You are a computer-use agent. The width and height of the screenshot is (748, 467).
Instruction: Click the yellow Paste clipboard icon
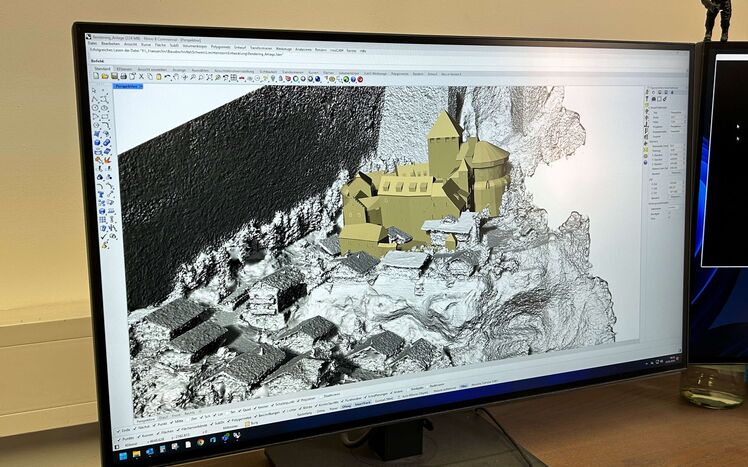point(158,77)
